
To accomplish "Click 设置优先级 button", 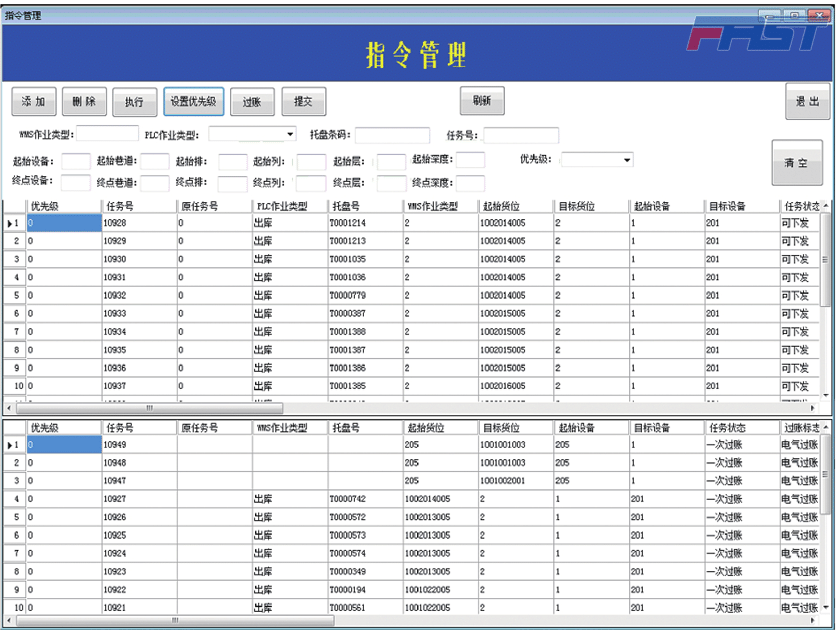I will [x=193, y=102].
